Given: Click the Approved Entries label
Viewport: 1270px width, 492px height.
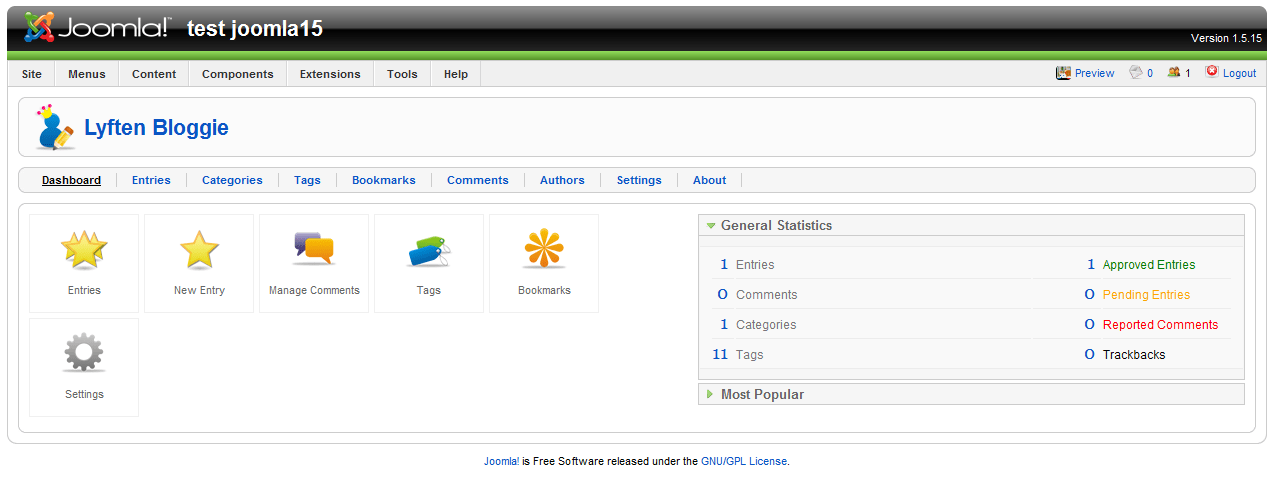Looking at the screenshot, I should 1149,265.
